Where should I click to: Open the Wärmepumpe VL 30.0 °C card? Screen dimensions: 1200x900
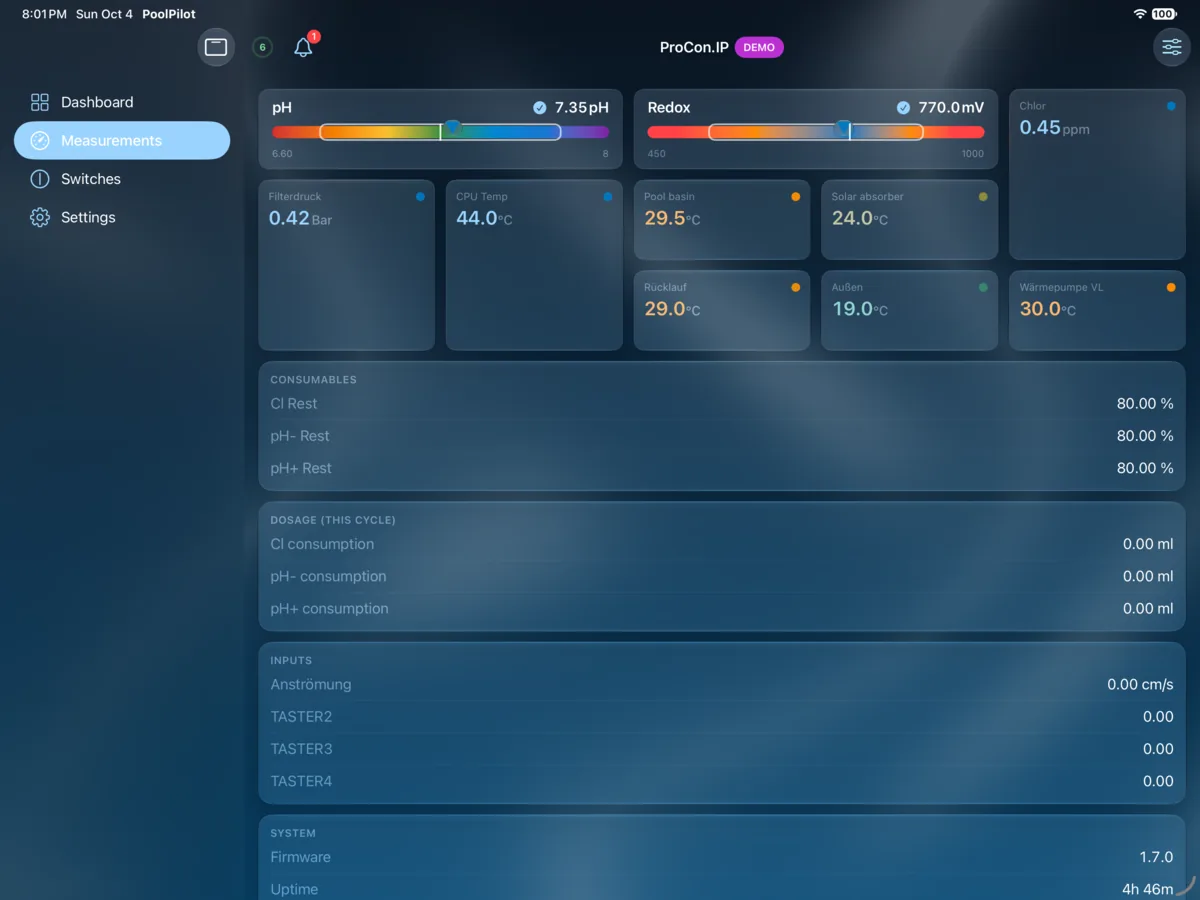(x=1097, y=310)
